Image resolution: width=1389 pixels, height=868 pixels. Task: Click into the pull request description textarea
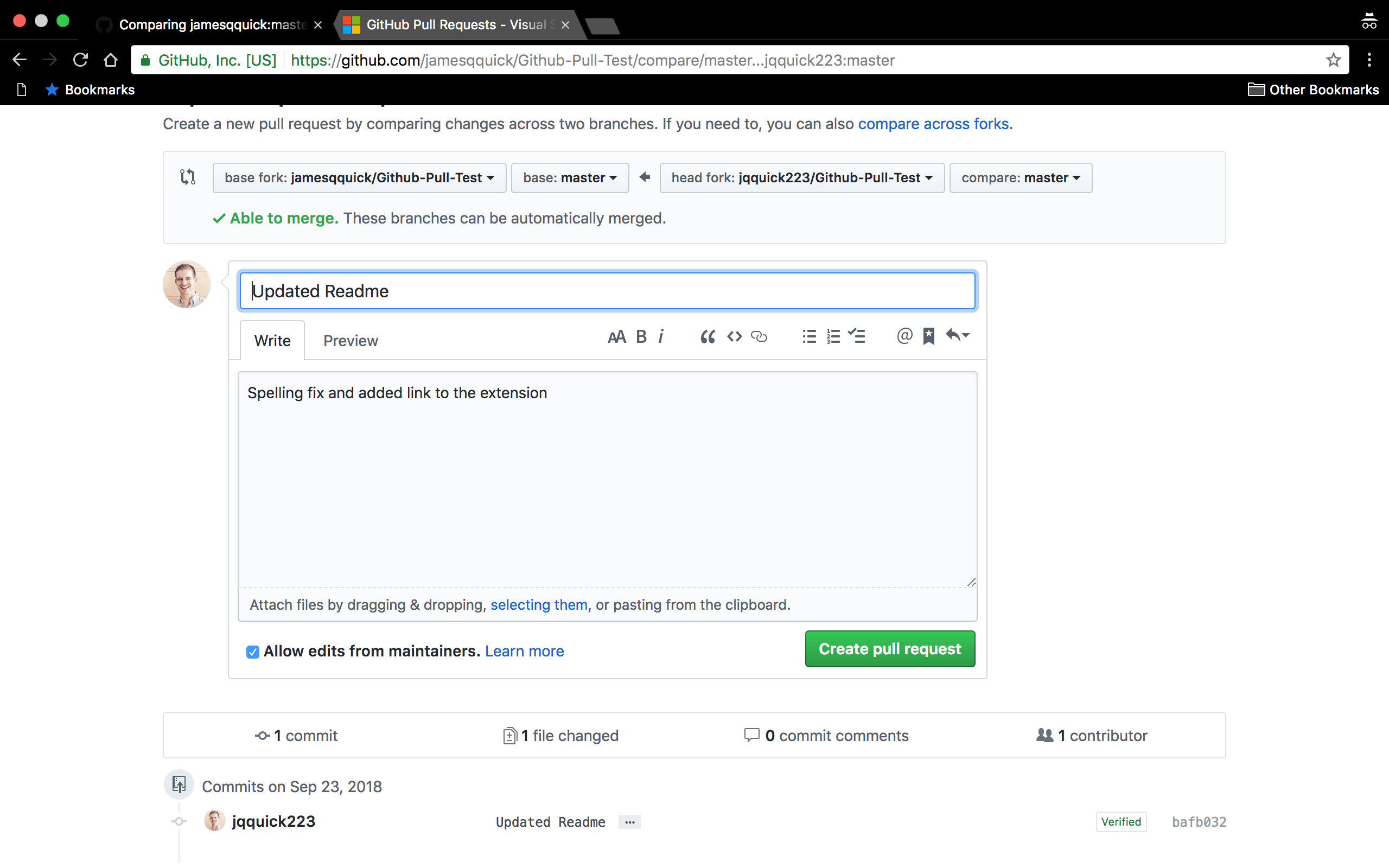607,480
